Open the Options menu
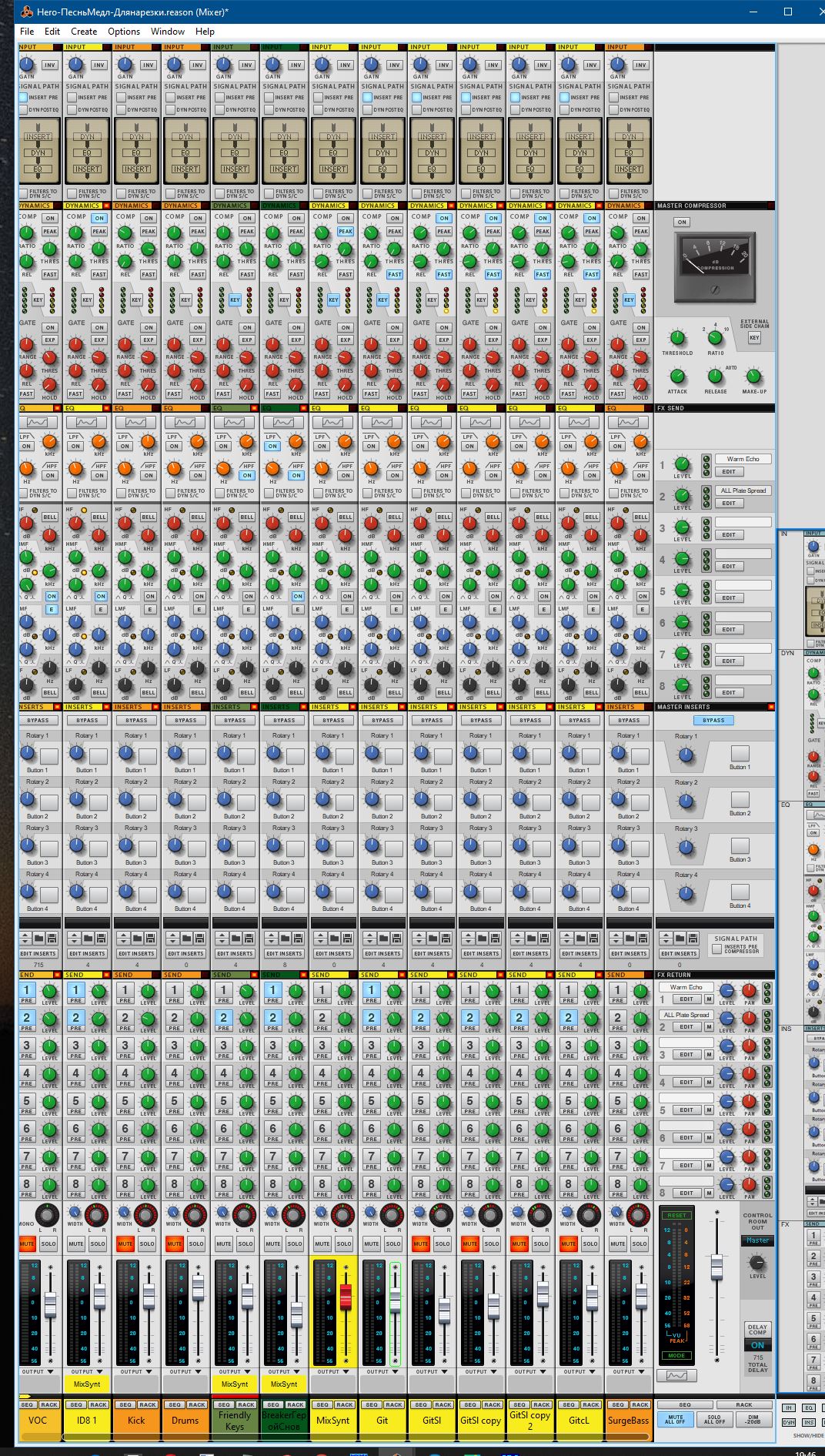825x1456 pixels. (124, 32)
